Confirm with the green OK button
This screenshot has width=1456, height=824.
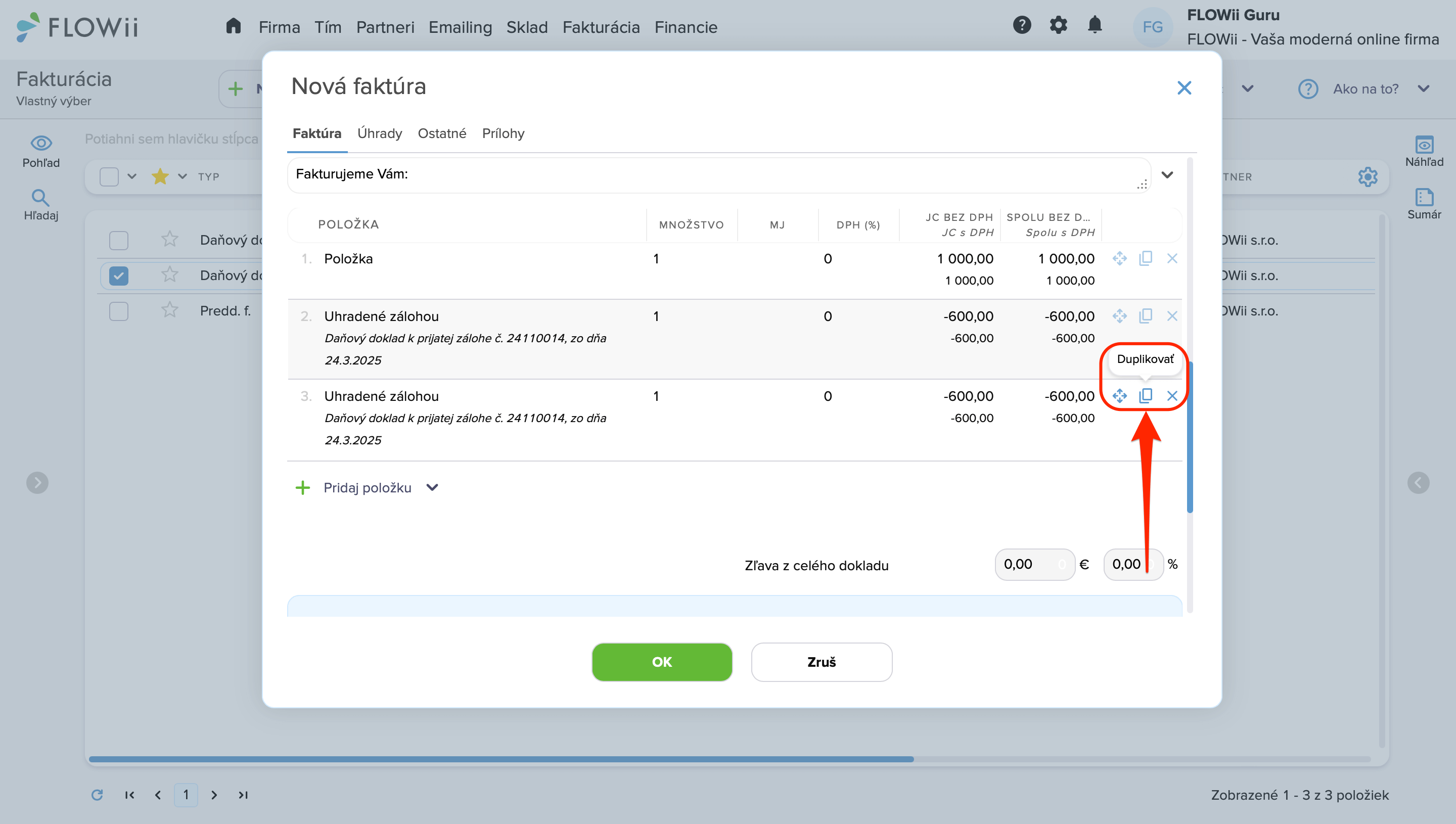coord(661,662)
